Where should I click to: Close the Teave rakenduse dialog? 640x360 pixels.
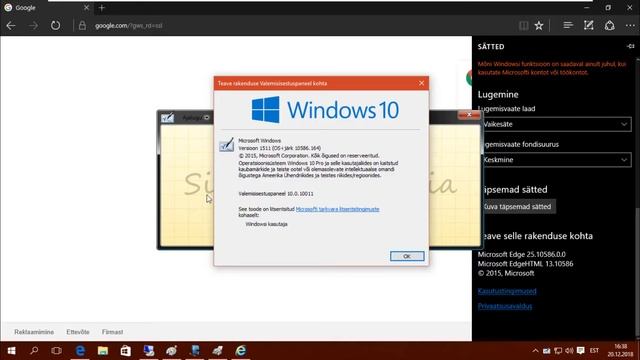(x=421, y=83)
